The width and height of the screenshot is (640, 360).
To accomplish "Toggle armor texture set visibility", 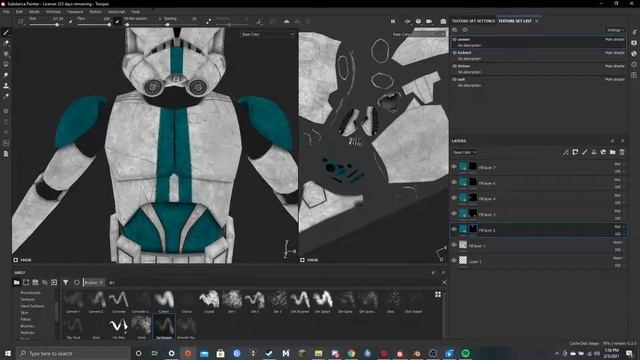I will (x=454, y=40).
